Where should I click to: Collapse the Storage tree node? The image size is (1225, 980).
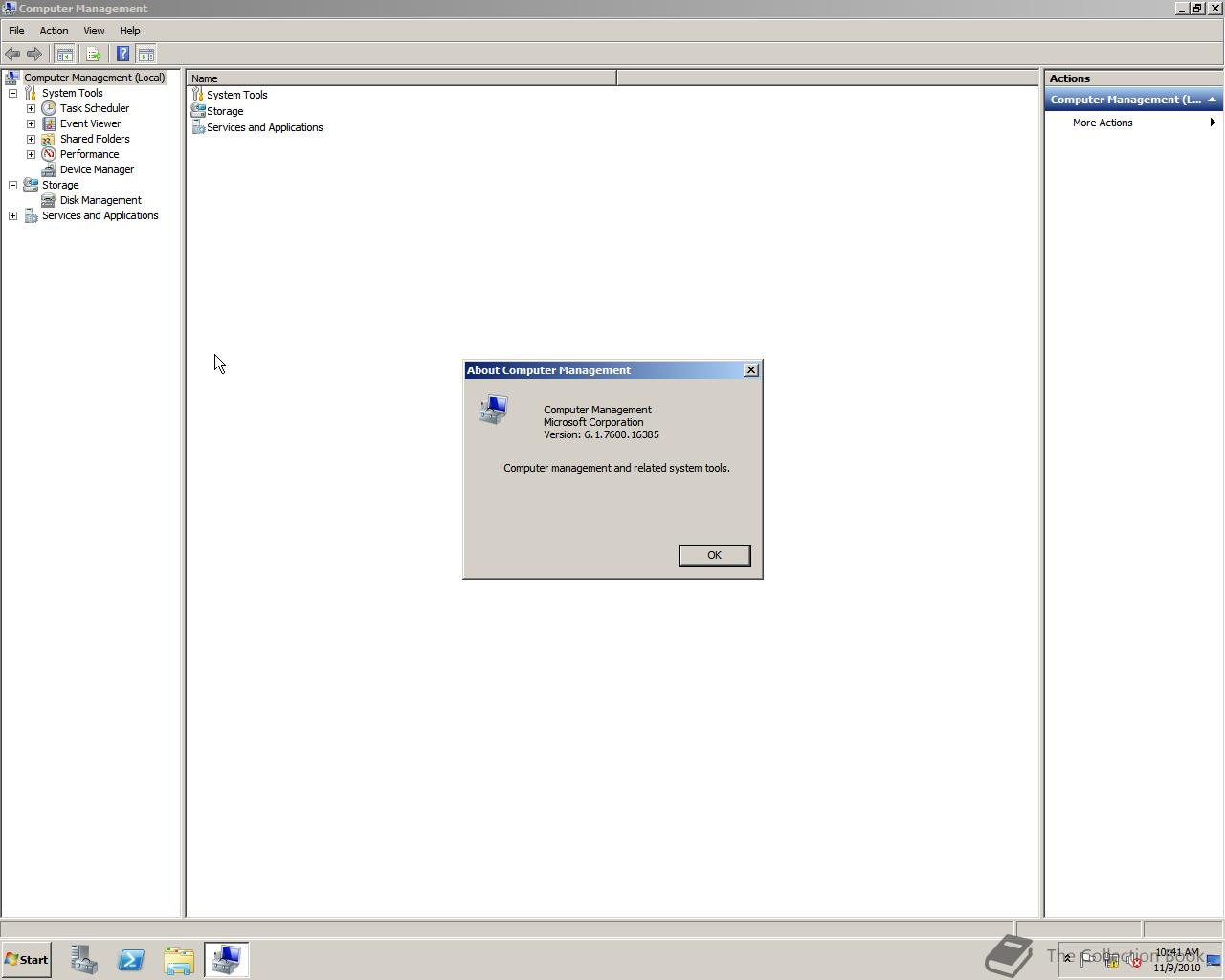click(x=13, y=185)
